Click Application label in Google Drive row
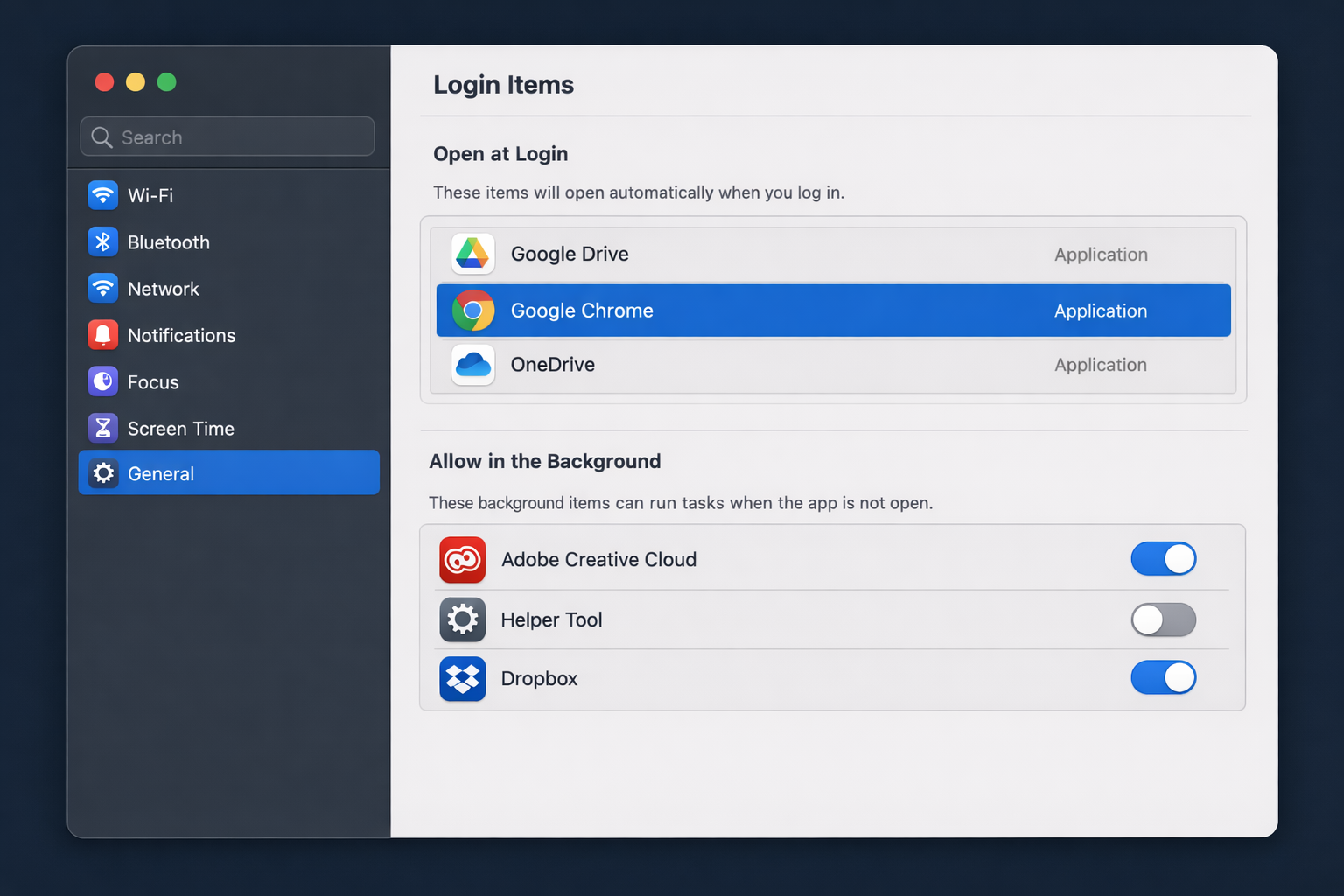 tap(1101, 255)
